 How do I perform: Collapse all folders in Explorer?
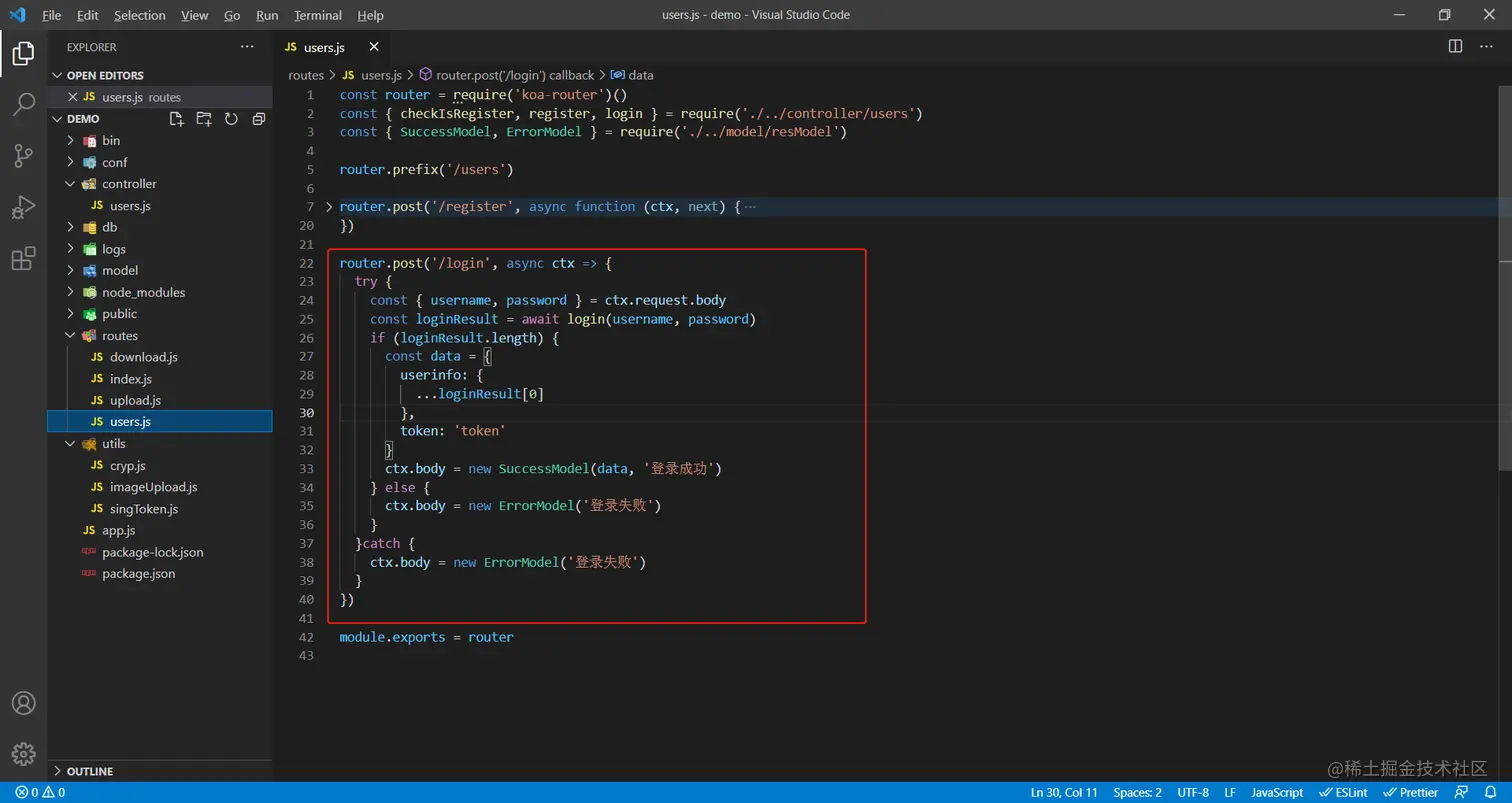point(258,119)
